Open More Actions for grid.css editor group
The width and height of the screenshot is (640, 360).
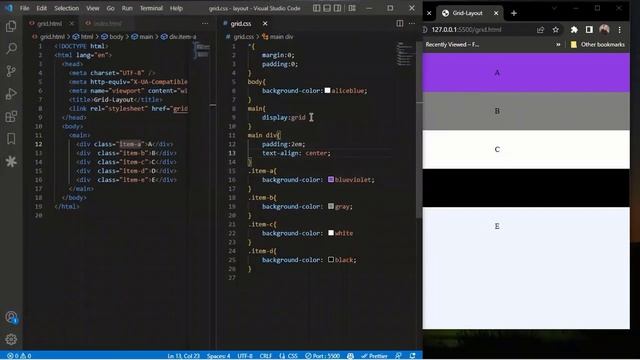(412, 24)
